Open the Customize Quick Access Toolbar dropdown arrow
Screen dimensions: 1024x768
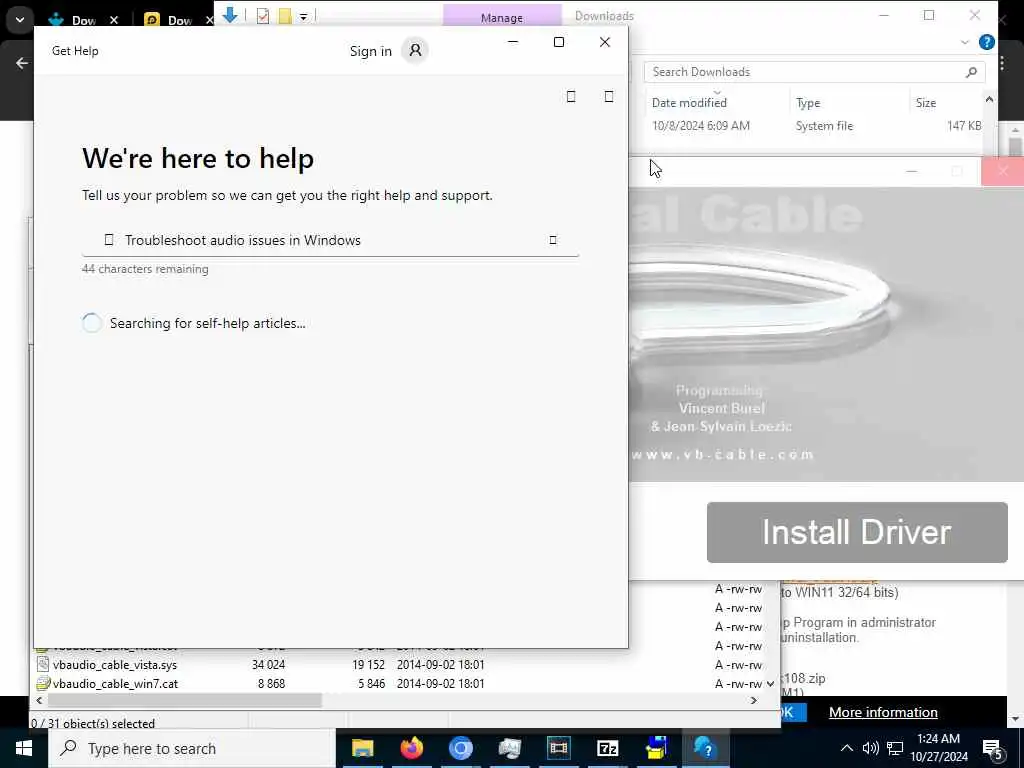point(304,16)
